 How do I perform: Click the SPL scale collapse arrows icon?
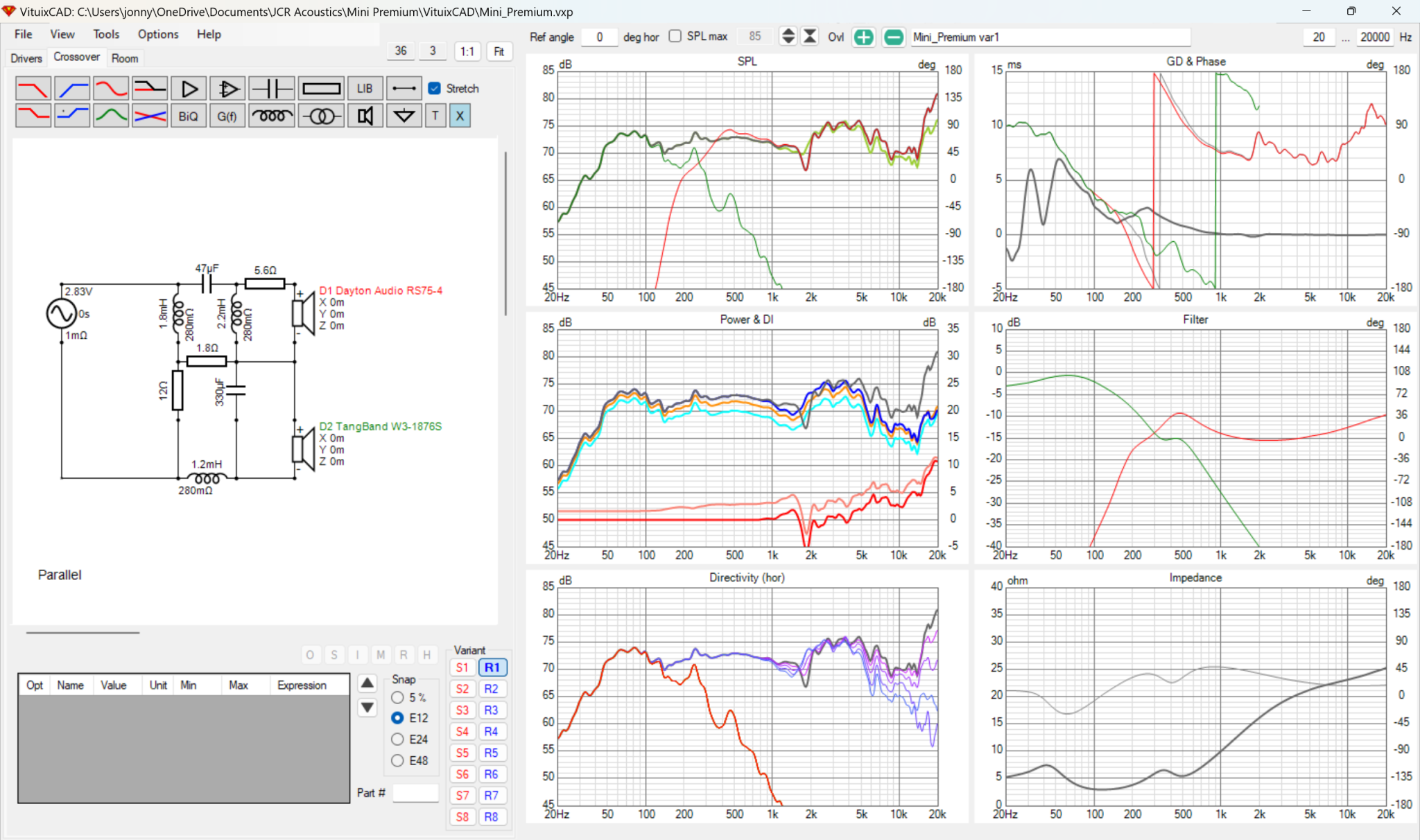[810, 37]
